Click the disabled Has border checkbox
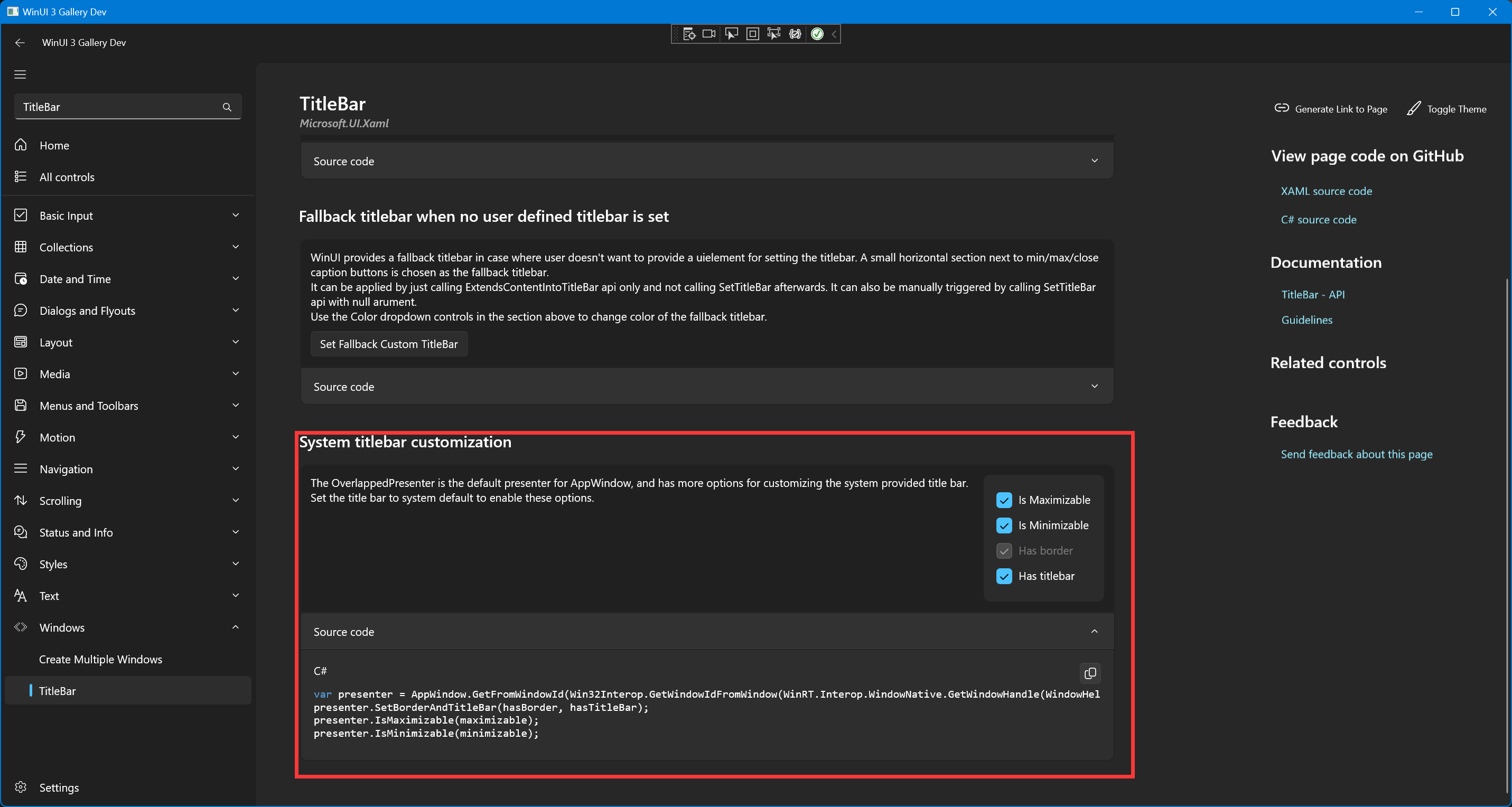1512x807 pixels. [x=1004, y=550]
